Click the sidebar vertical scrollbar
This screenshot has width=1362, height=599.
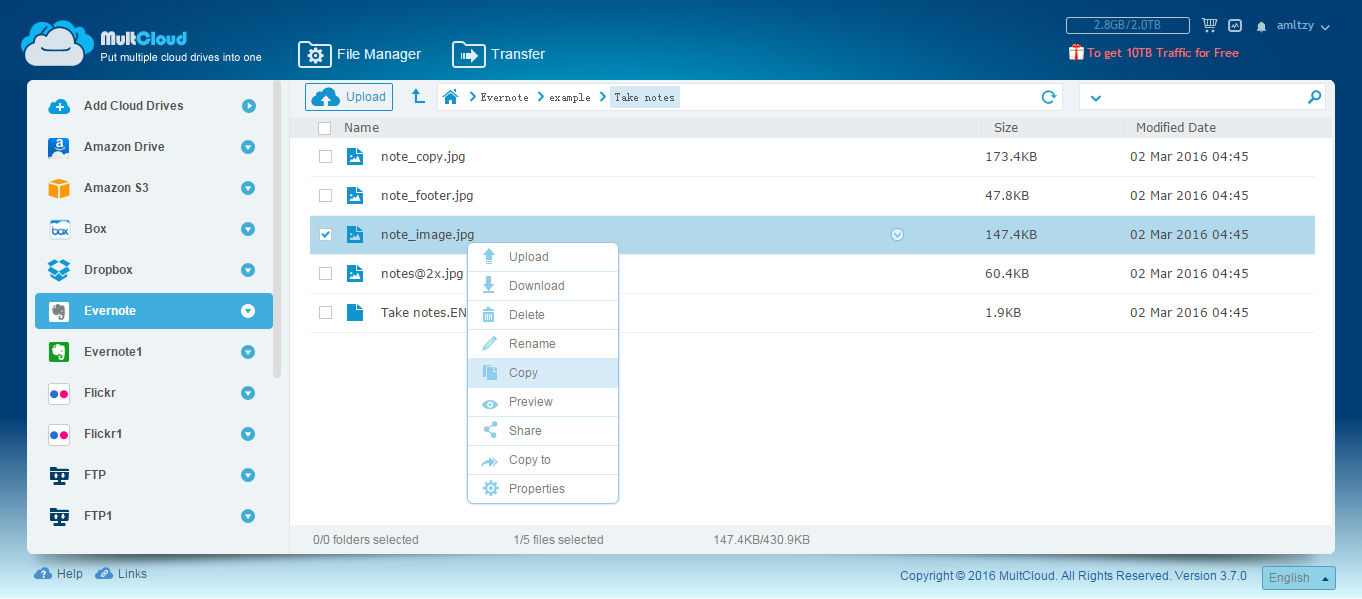coord(278,230)
